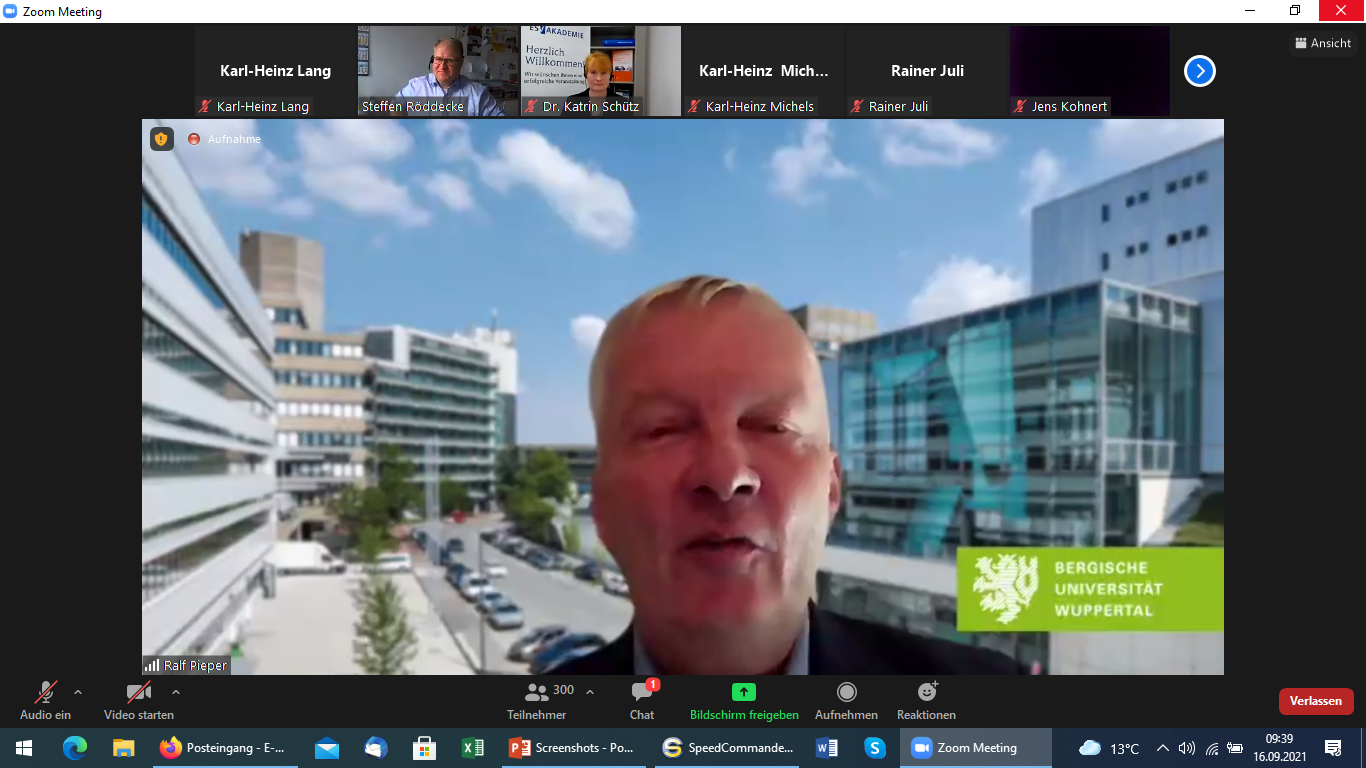Open the Ansicht view menu
Viewport: 1366px width, 768px height.
point(1323,43)
